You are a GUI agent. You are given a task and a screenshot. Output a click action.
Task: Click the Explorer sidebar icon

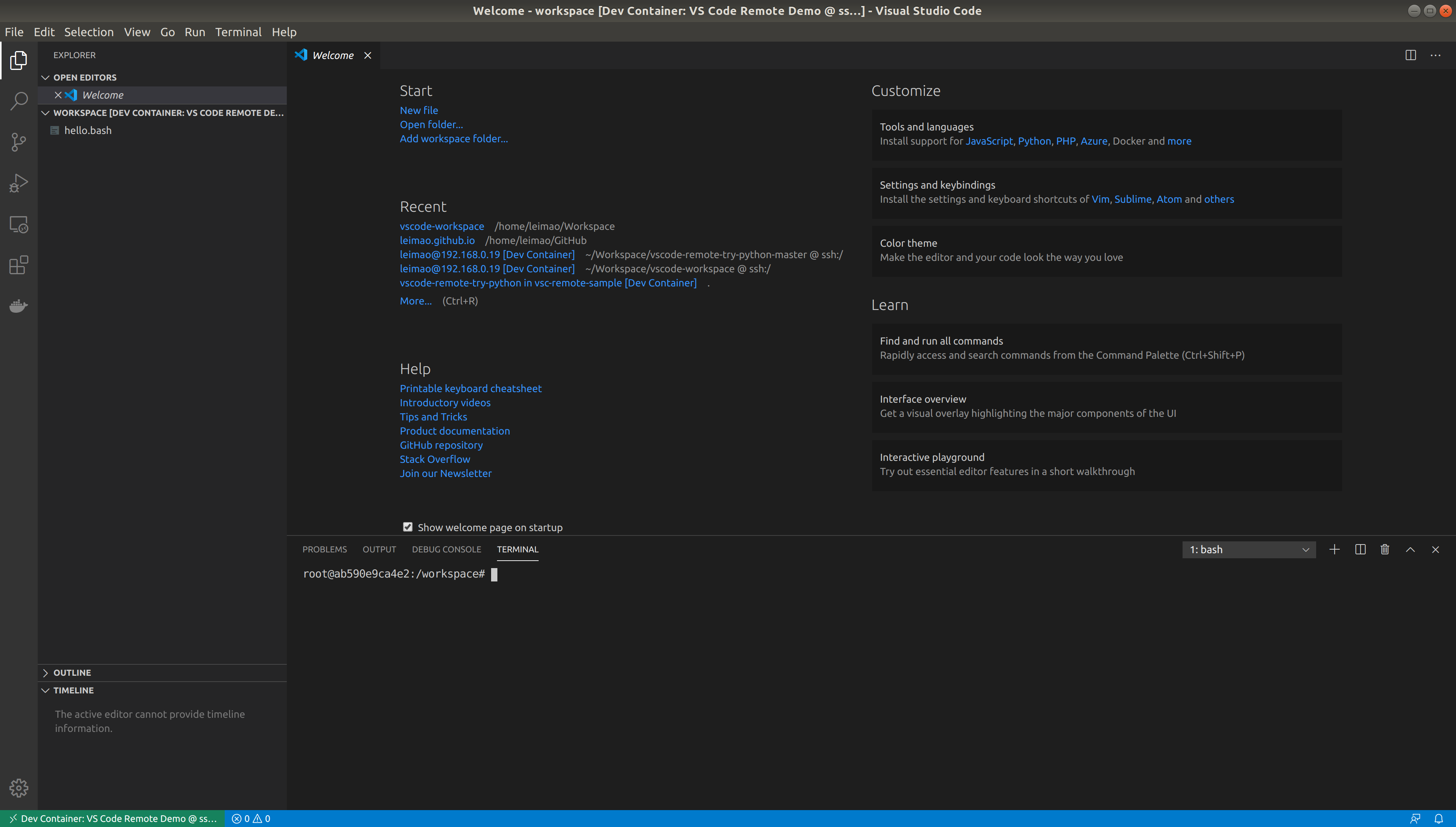click(x=18, y=60)
